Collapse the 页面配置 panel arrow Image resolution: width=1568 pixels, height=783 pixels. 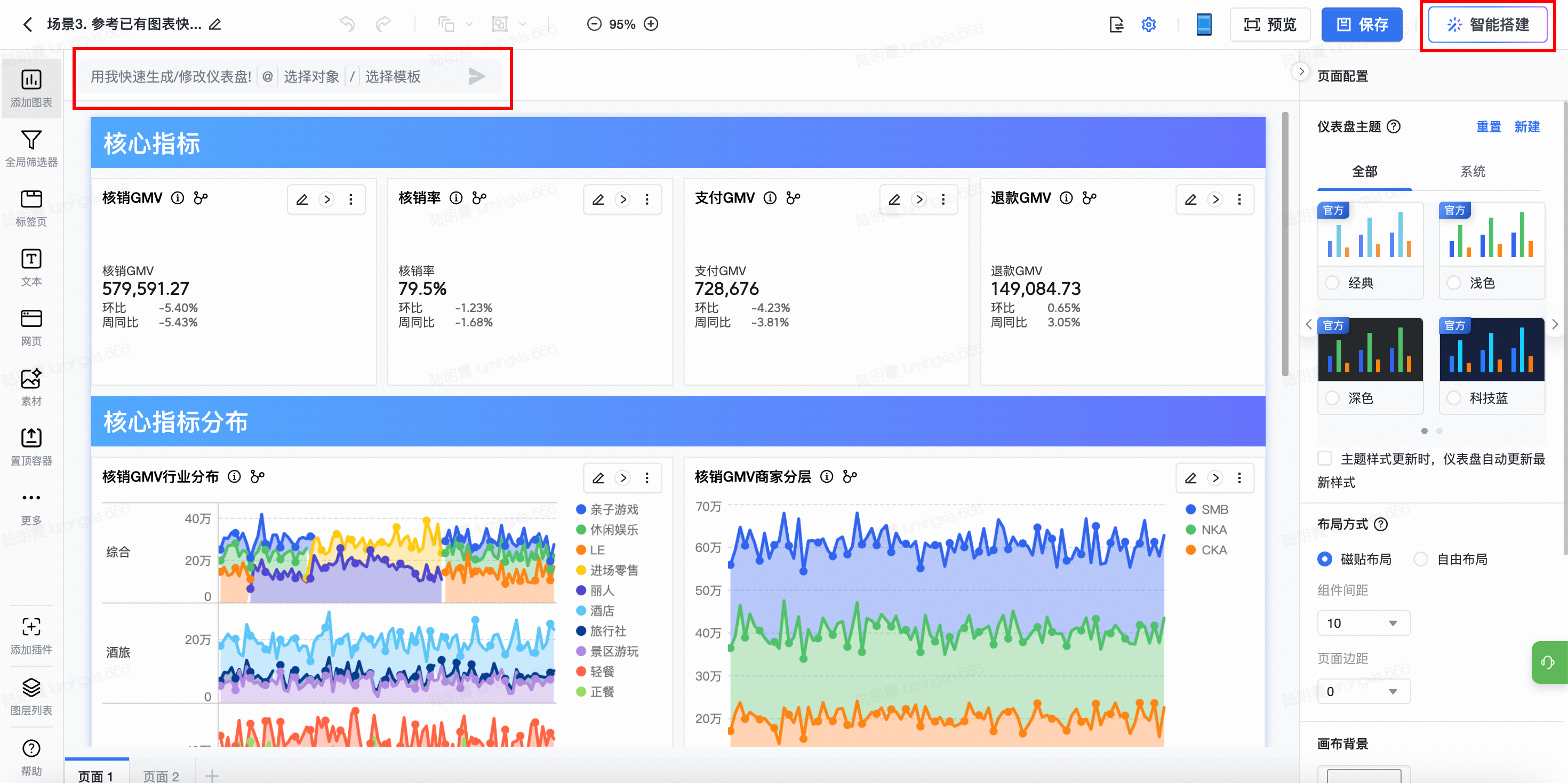pos(1301,72)
